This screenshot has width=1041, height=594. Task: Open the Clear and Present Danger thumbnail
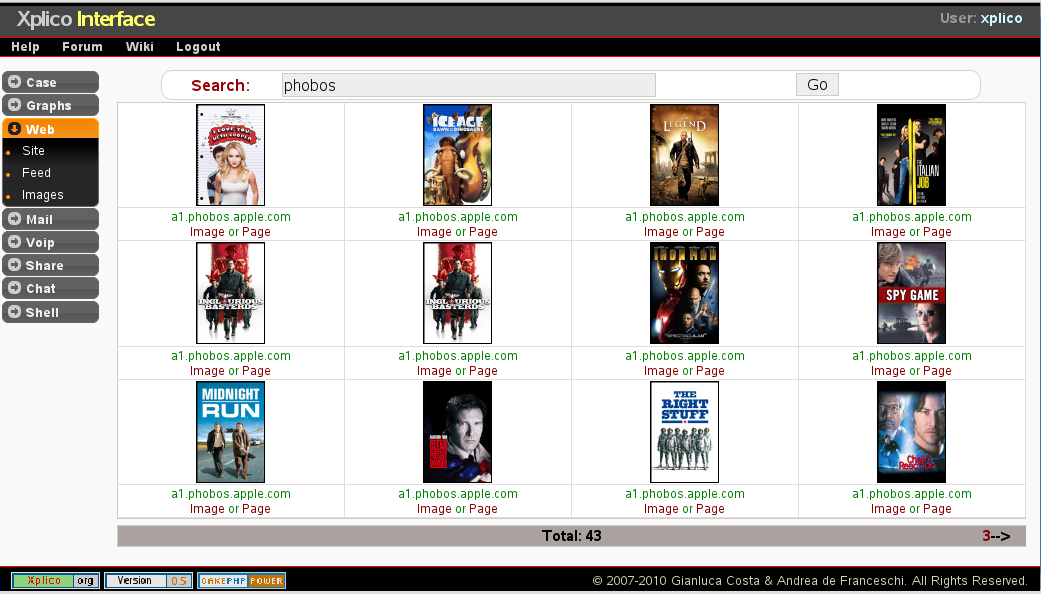[x=457, y=432]
